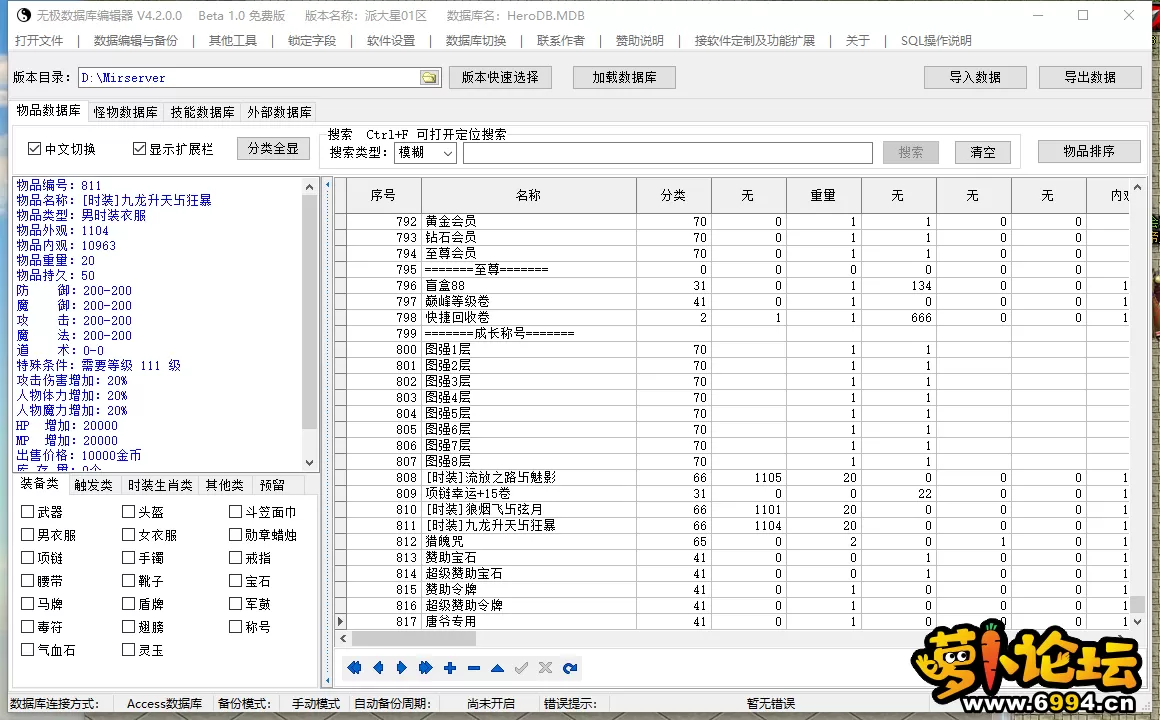Check the 气血石 checkbox
The width and height of the screenshot is (1160, 720).
pyautogui.click(x=27, y=649)
